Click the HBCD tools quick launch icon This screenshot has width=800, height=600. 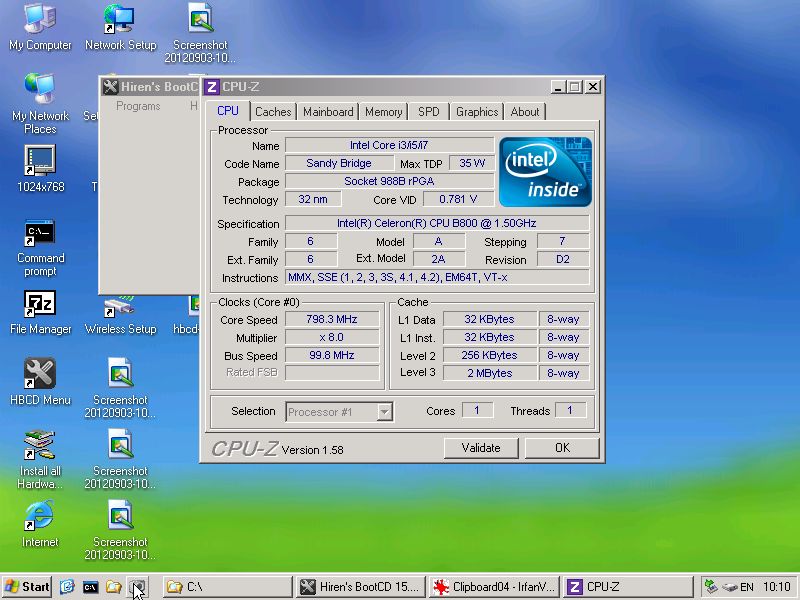click(x=137, y=587)
